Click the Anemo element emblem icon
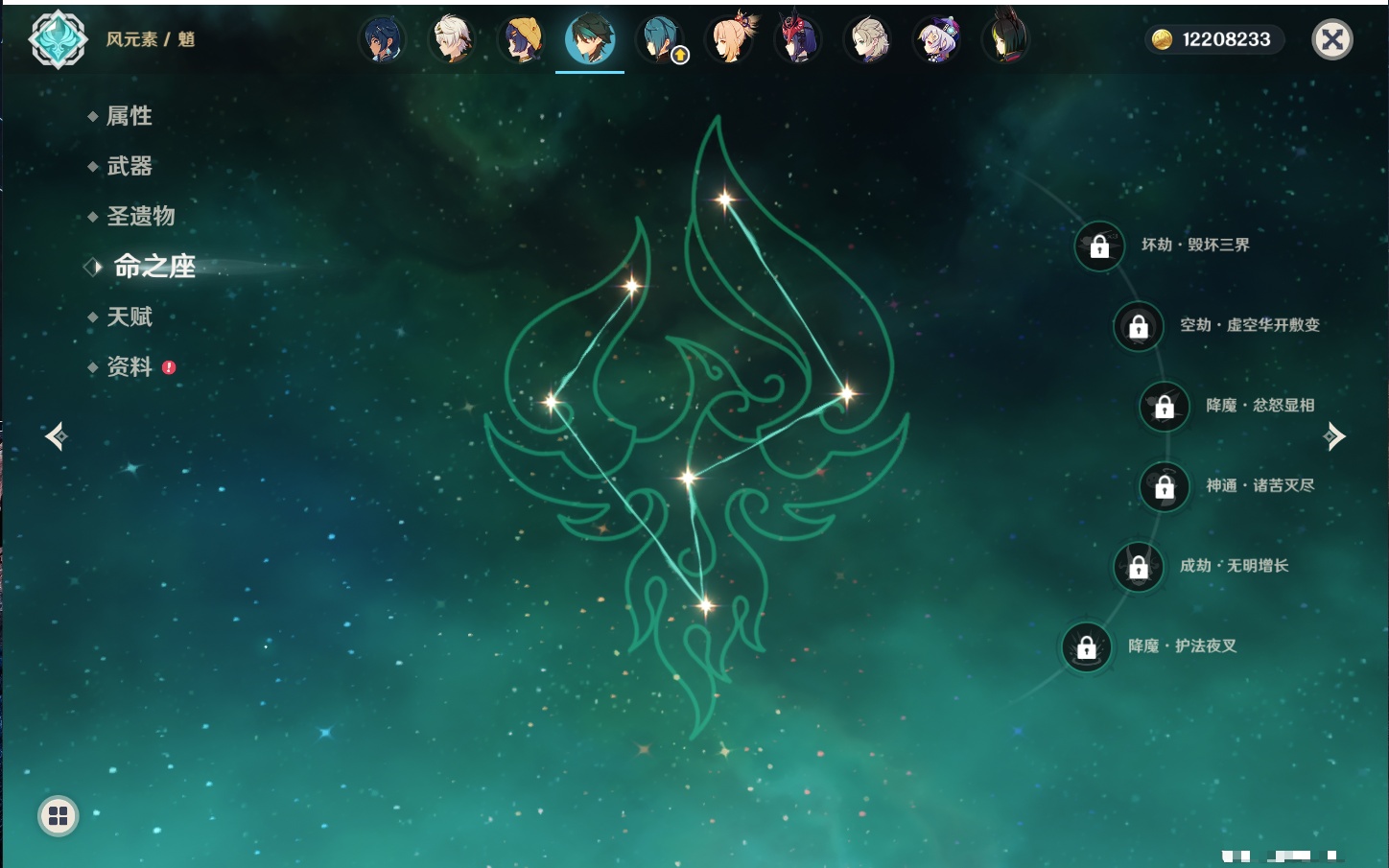The height and width of the screenshot is (868, 1389). click(58, 39)
